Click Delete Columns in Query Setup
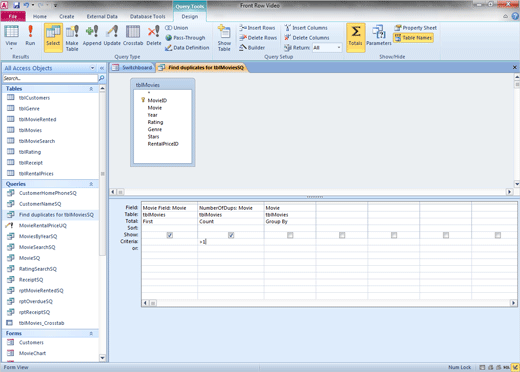Screen dimensions: 520x372 coord(307,38)
